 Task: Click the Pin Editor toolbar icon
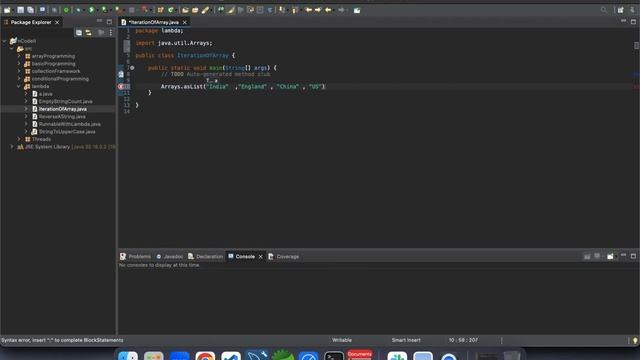(357, 10)
